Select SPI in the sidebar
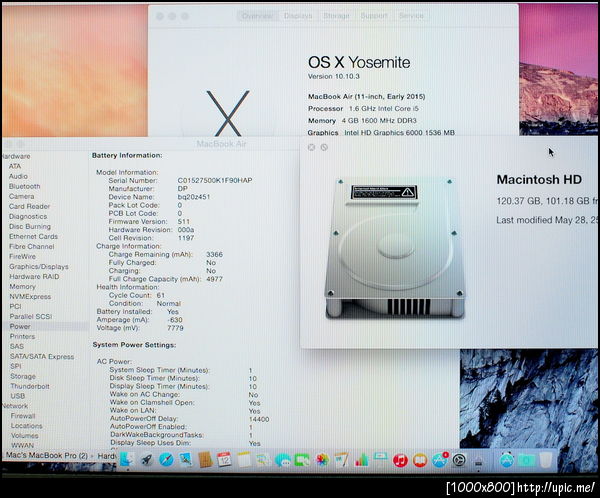The image size is (600, 498). pyautogui.click(x=16, y=366)
